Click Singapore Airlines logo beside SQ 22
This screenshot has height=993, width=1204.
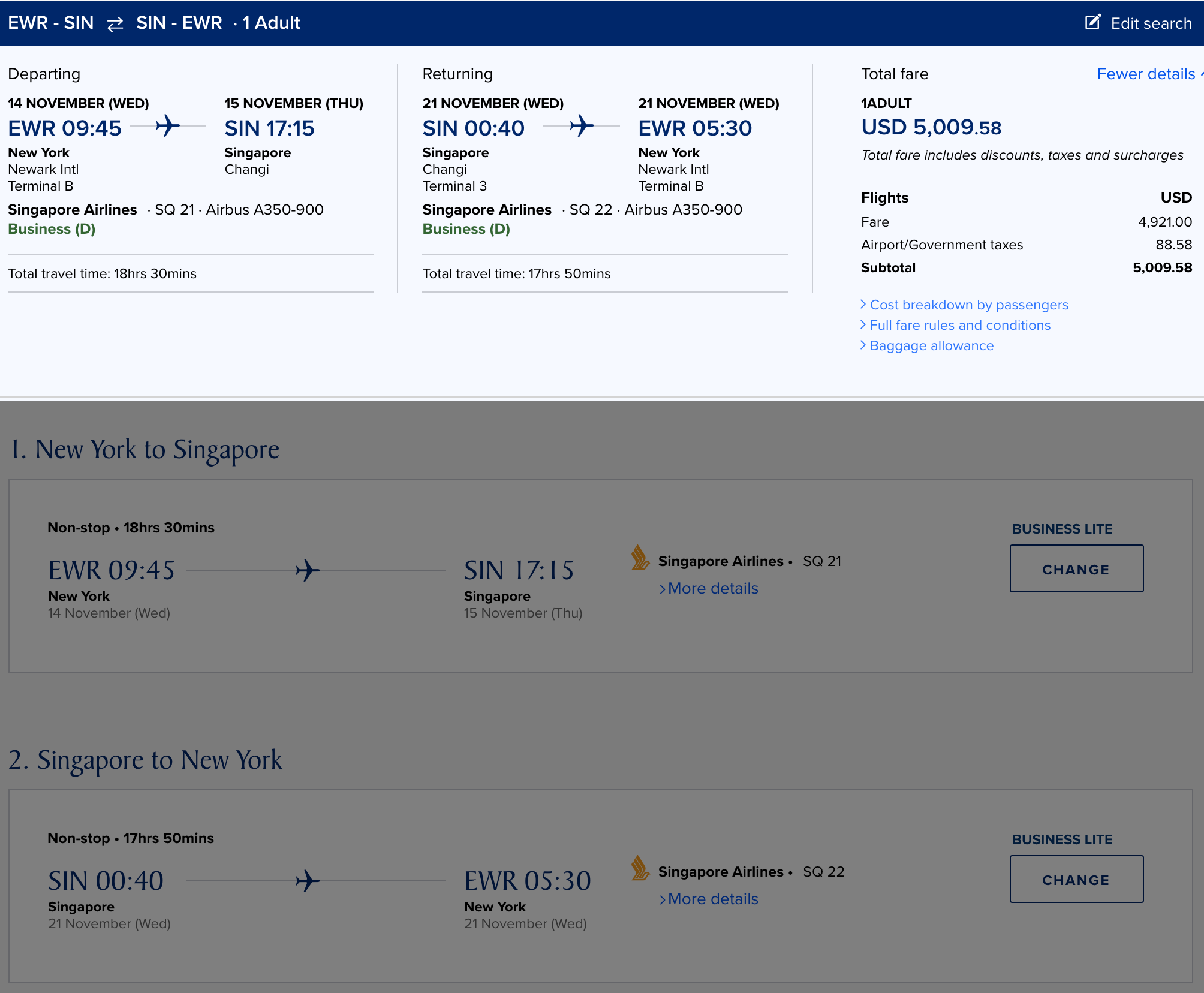tap(640, 868)
